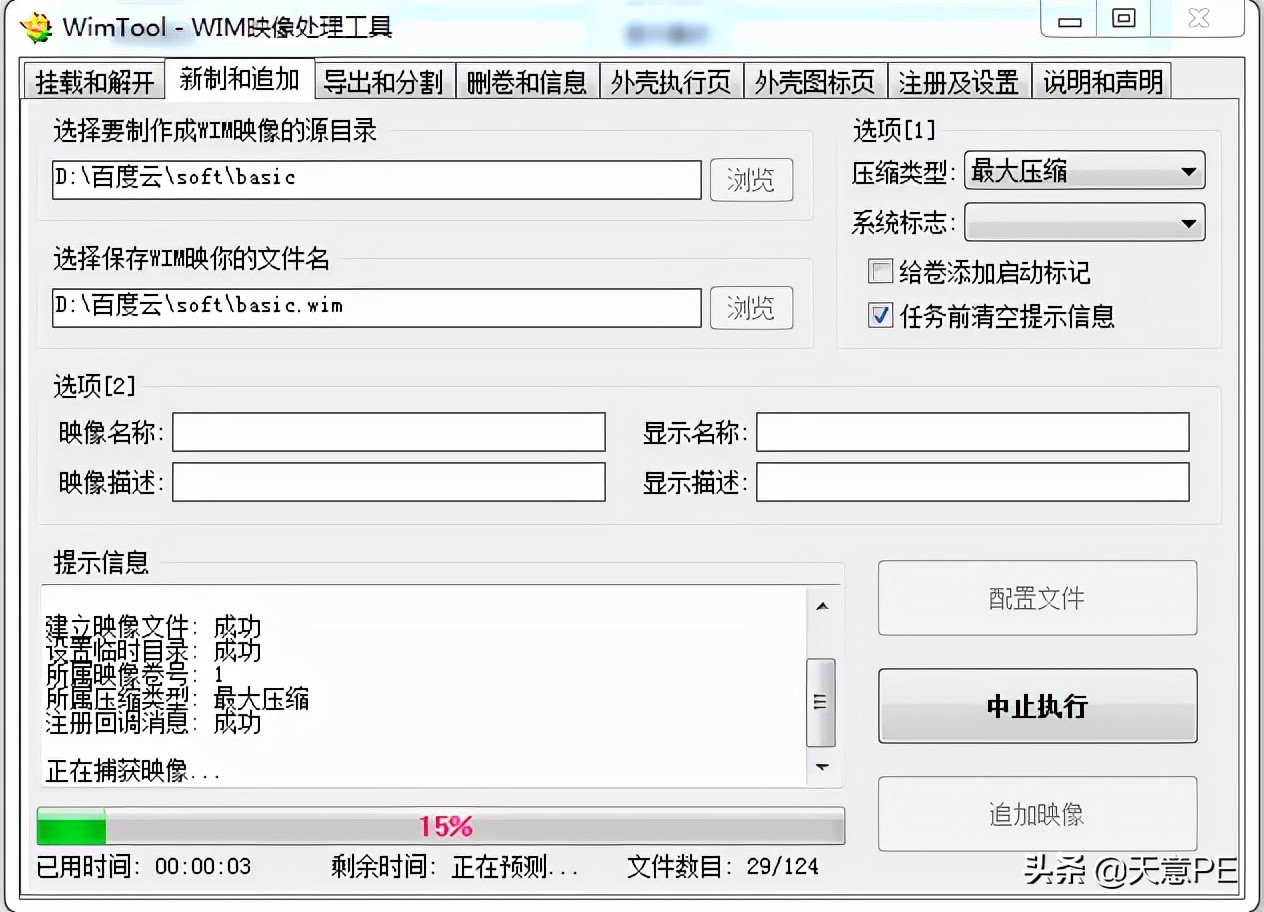Browse for the WIM save filename
The height and width of the screenshot is (912, 1264).
click(x=751, y=308)
